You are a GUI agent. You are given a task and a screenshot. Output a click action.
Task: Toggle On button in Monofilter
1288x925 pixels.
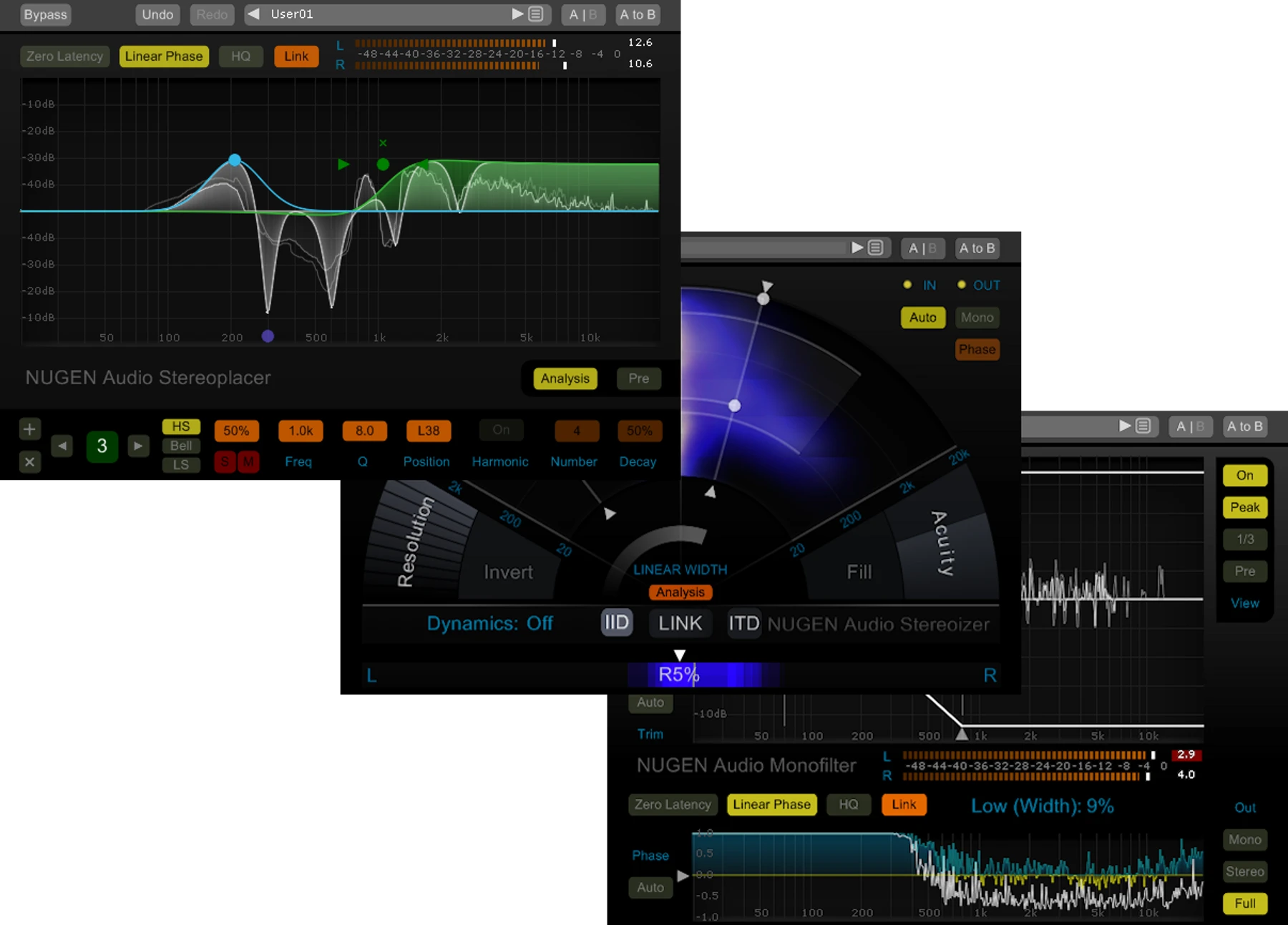[x=1245, y=476]
